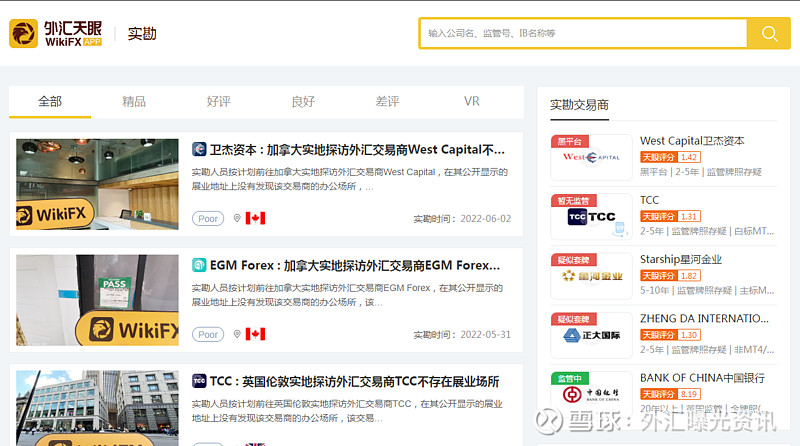The width and height of the screenshot is (800, 446).
Task: Click the West Capital article summary text
Action: tap(349, 179)
